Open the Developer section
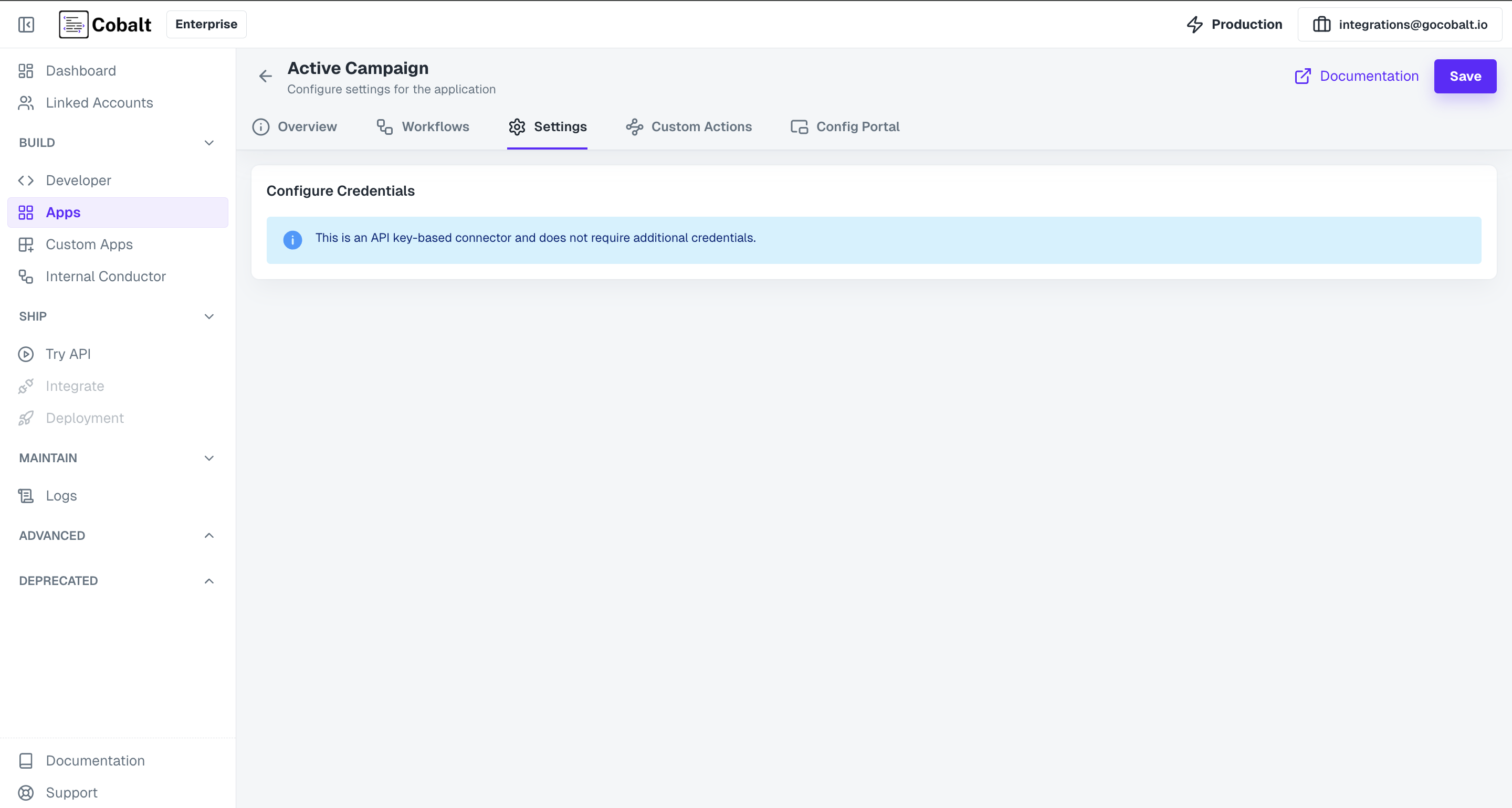This screenshot has width=1512, height=808. click(x=78, y=180)
